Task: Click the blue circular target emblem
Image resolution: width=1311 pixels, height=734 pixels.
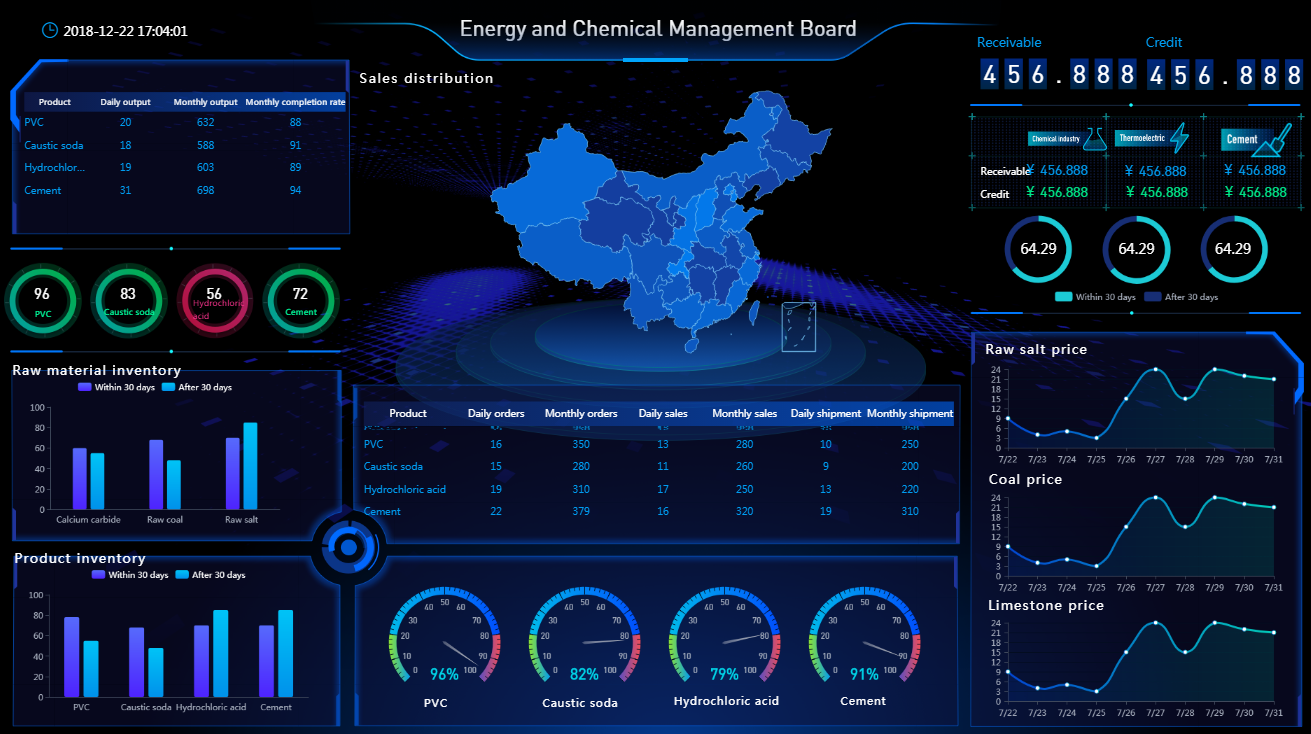Action: pos(348,547)
